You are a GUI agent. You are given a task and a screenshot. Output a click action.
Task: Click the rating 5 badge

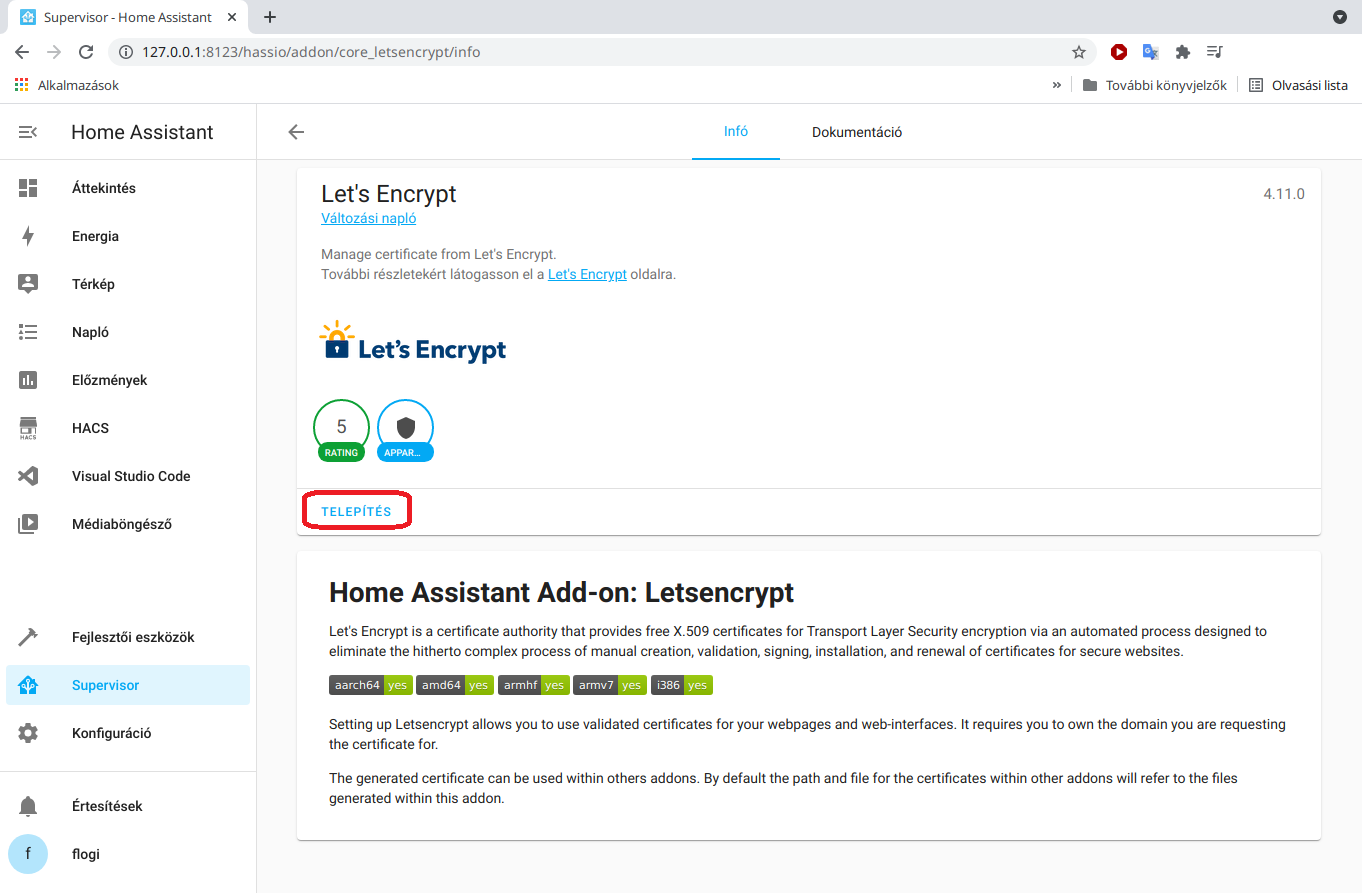[341, 431]
